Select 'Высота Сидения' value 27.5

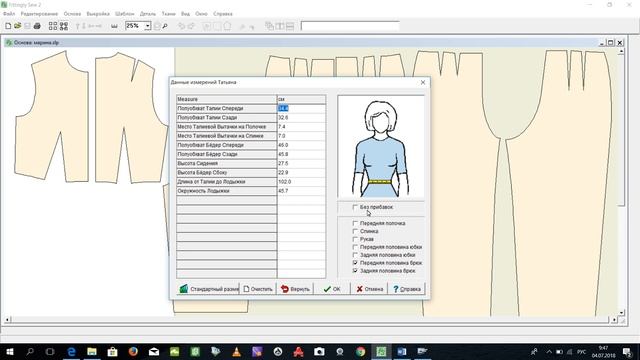tap(301, 163)
